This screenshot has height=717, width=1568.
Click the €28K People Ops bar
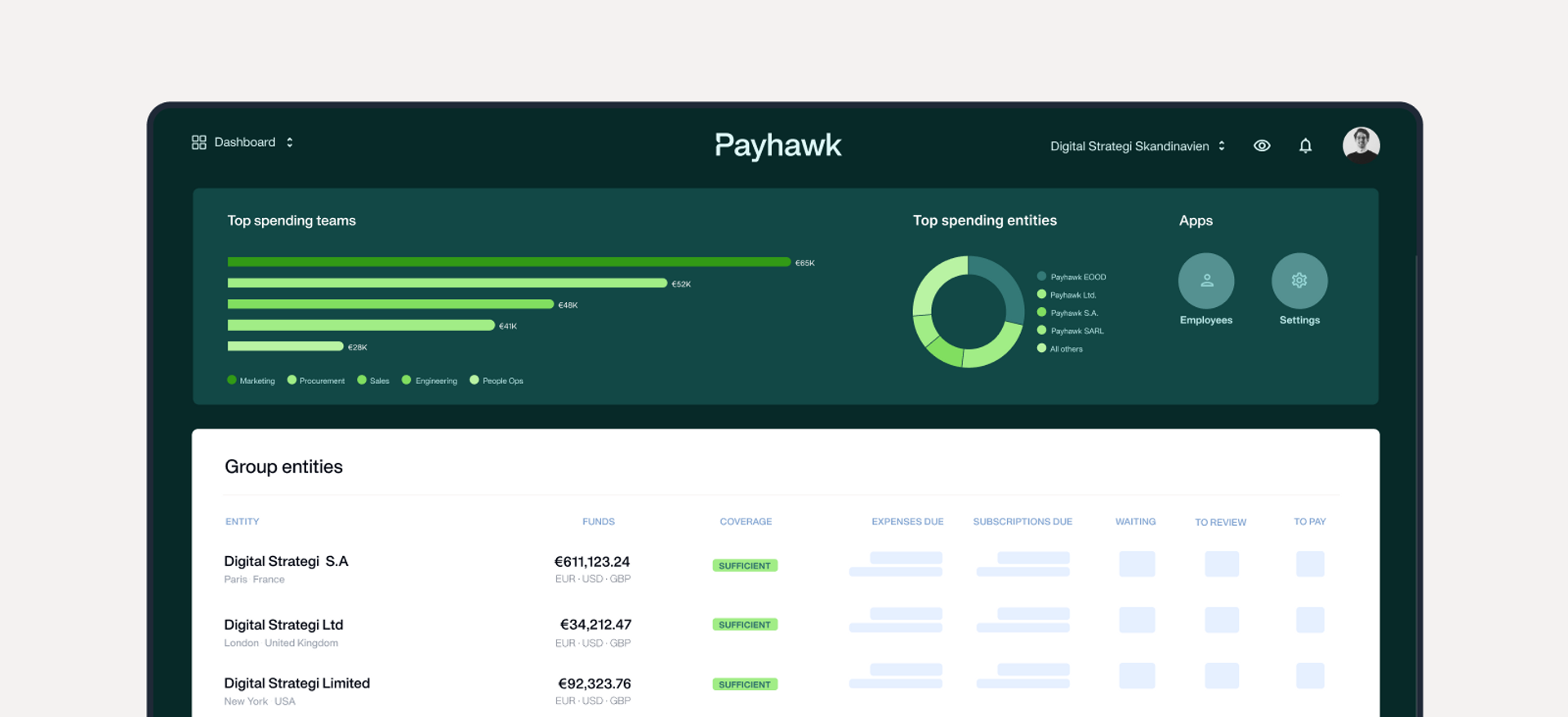(285, 346)
